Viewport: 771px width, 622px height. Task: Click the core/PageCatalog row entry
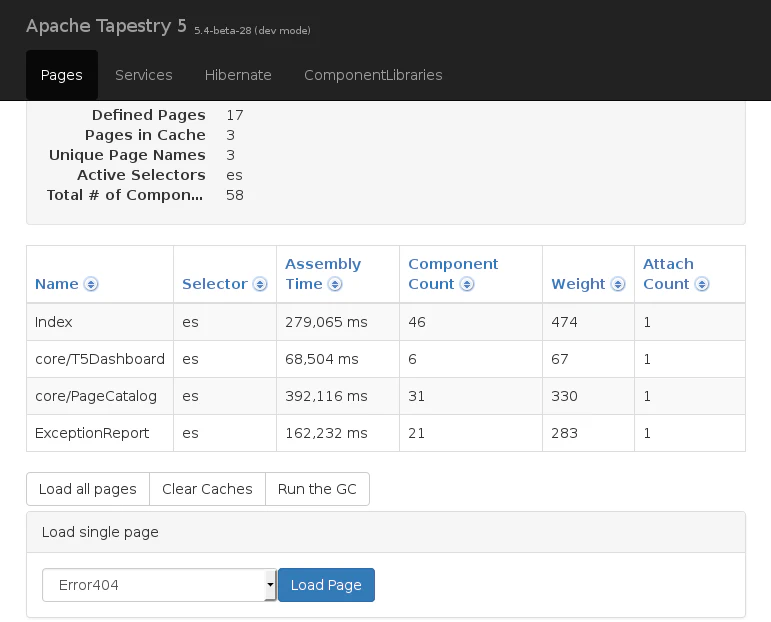tap(96, 396)
